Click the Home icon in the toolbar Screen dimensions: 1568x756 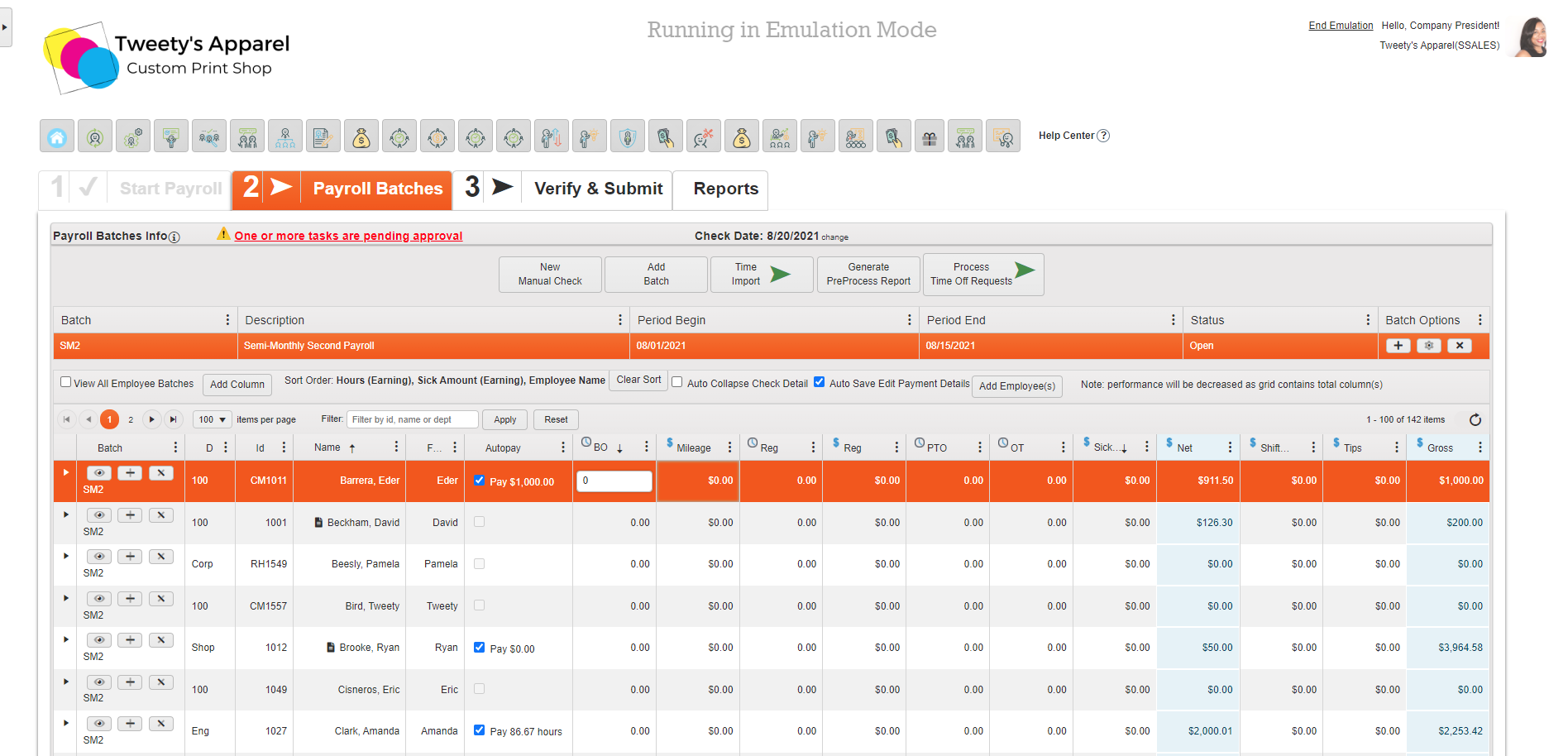coord(57,136)
